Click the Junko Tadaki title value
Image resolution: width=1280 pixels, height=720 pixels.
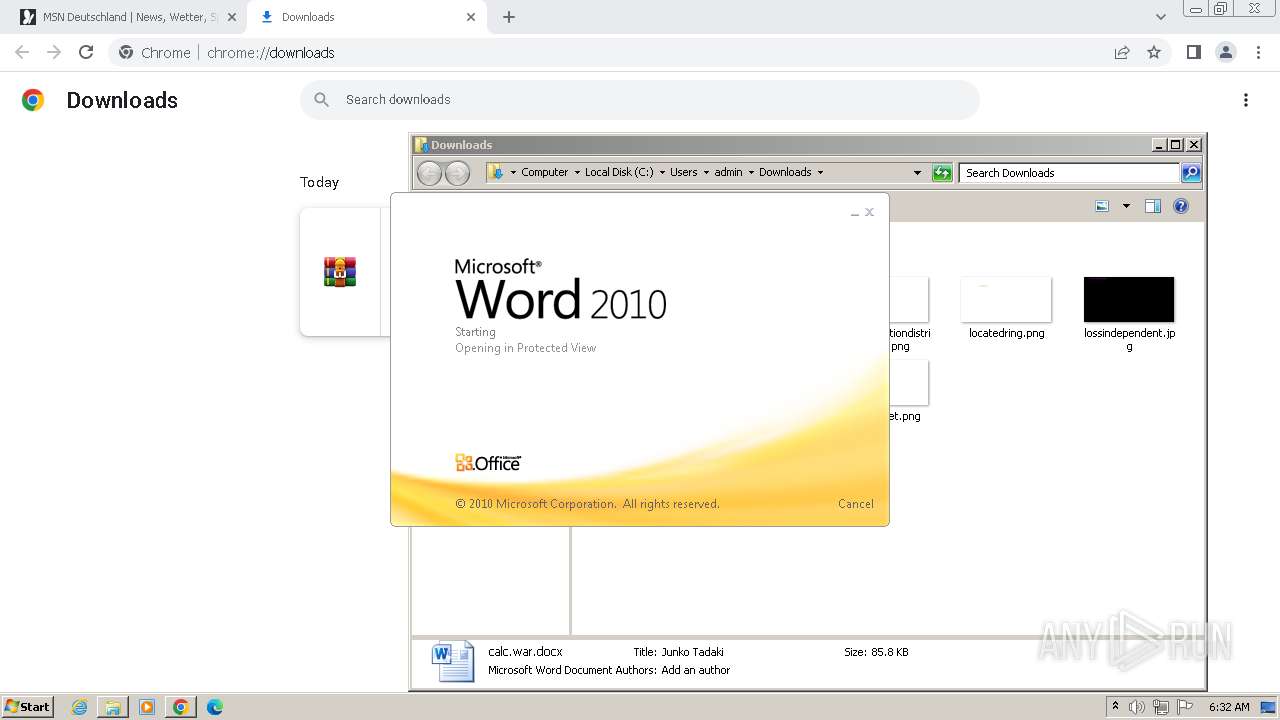pos(692,652)
